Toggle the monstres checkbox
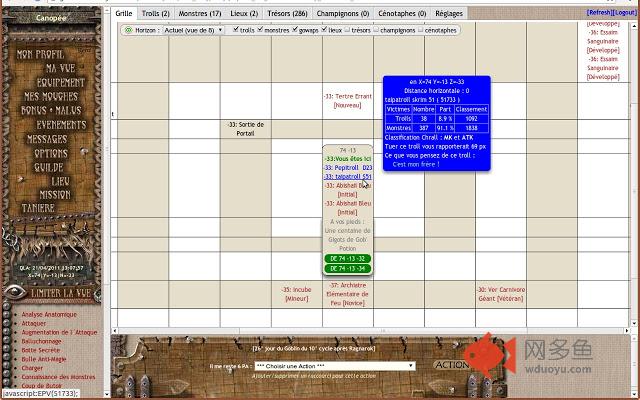Screen dimensions: 640x400 click(x=260, y=29)
